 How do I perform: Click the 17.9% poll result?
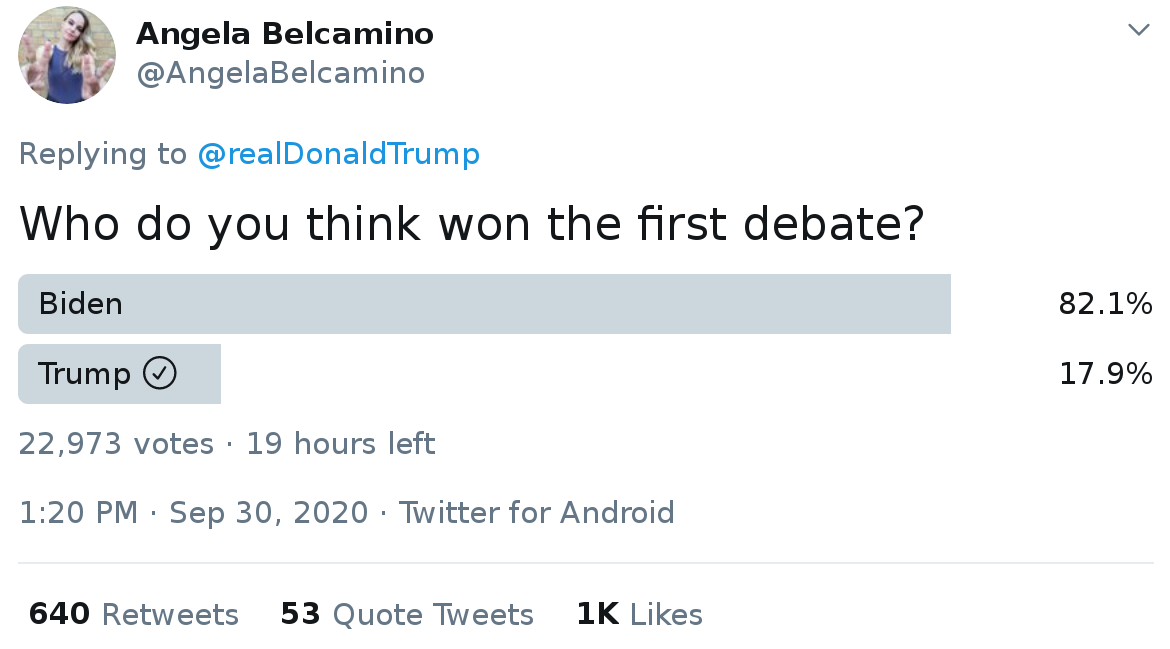1105,374
